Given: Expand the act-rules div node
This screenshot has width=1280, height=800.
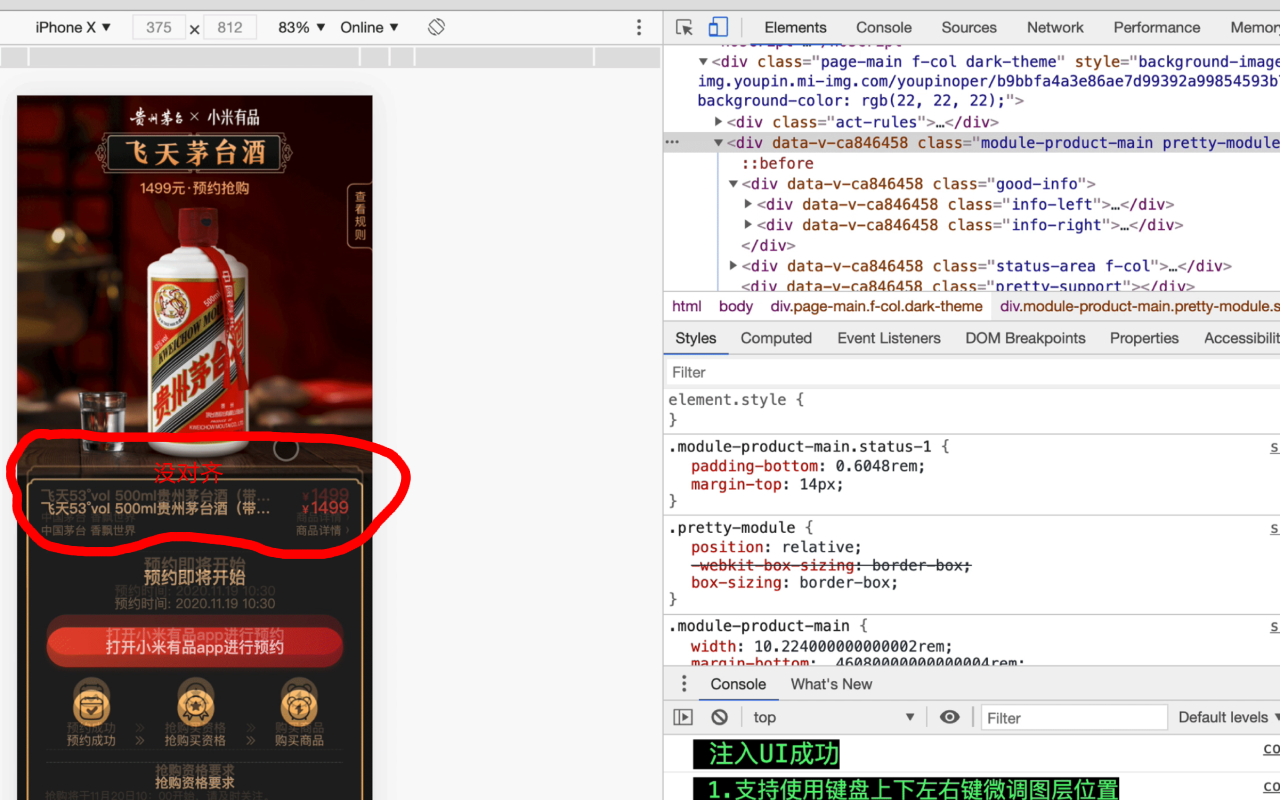Looking at the screenshot, I should [718, 122].
